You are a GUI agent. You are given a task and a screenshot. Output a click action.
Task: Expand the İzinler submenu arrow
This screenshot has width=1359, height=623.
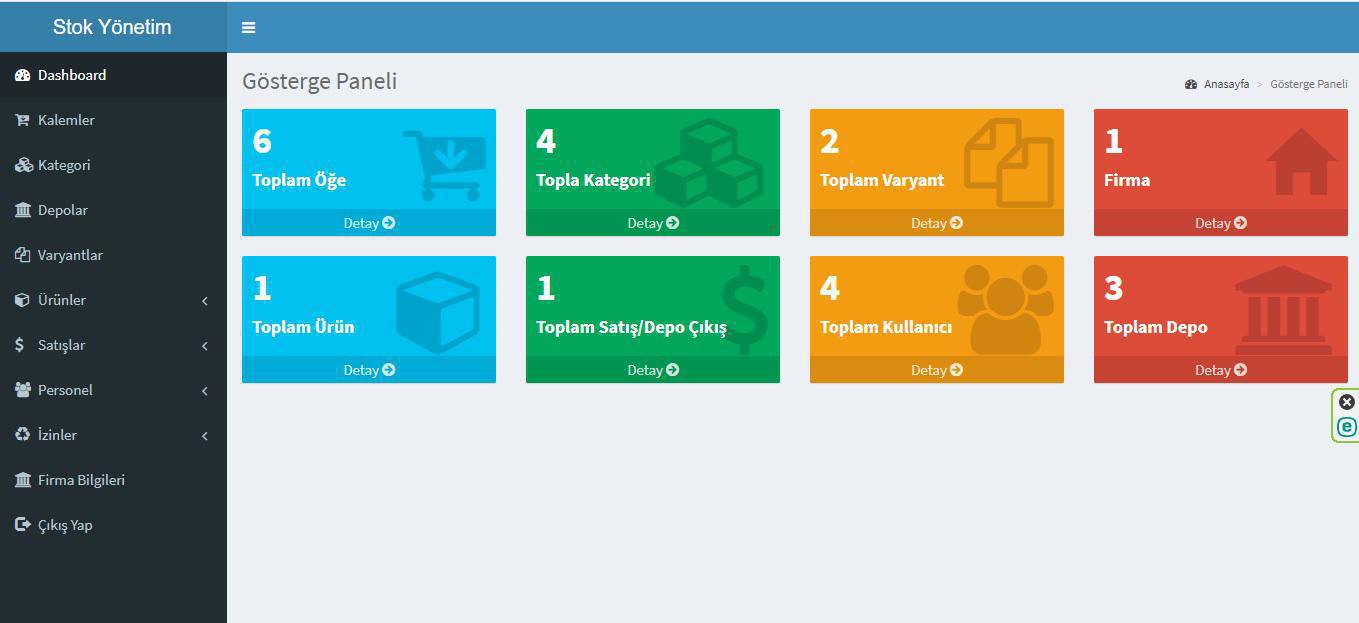point(204,435)
